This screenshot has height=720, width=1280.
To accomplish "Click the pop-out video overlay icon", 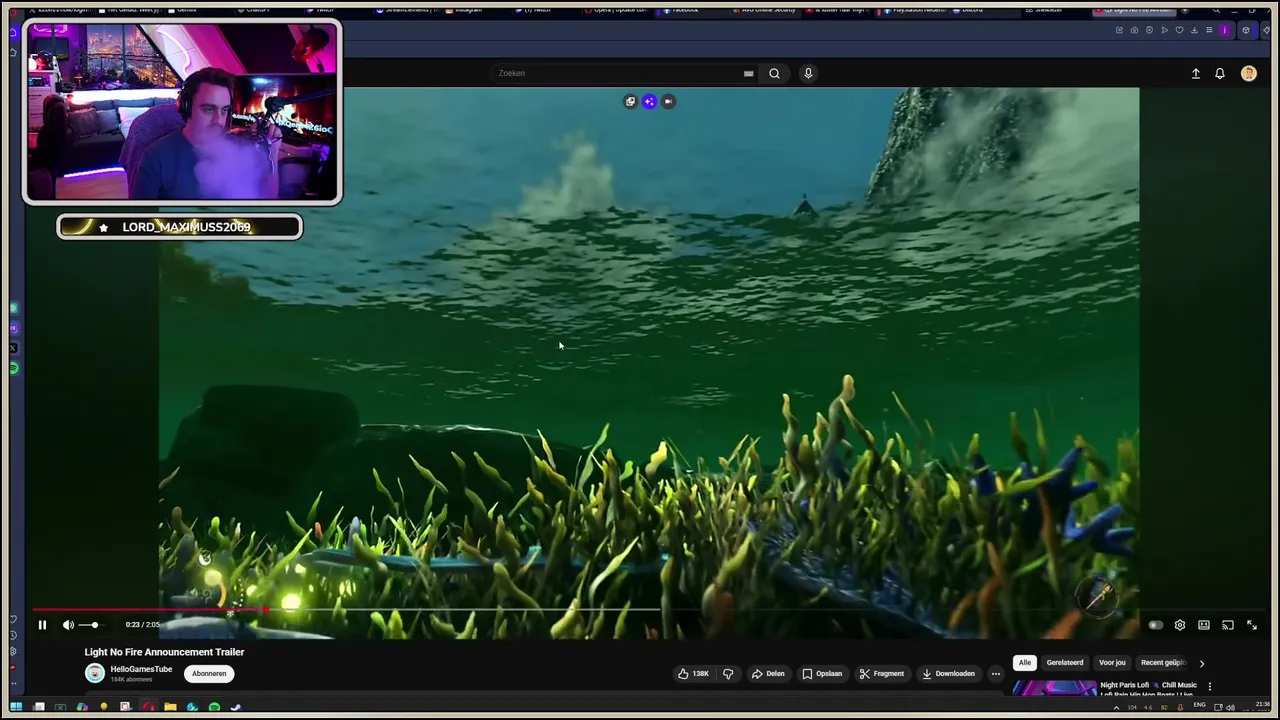I will [630, 101].
